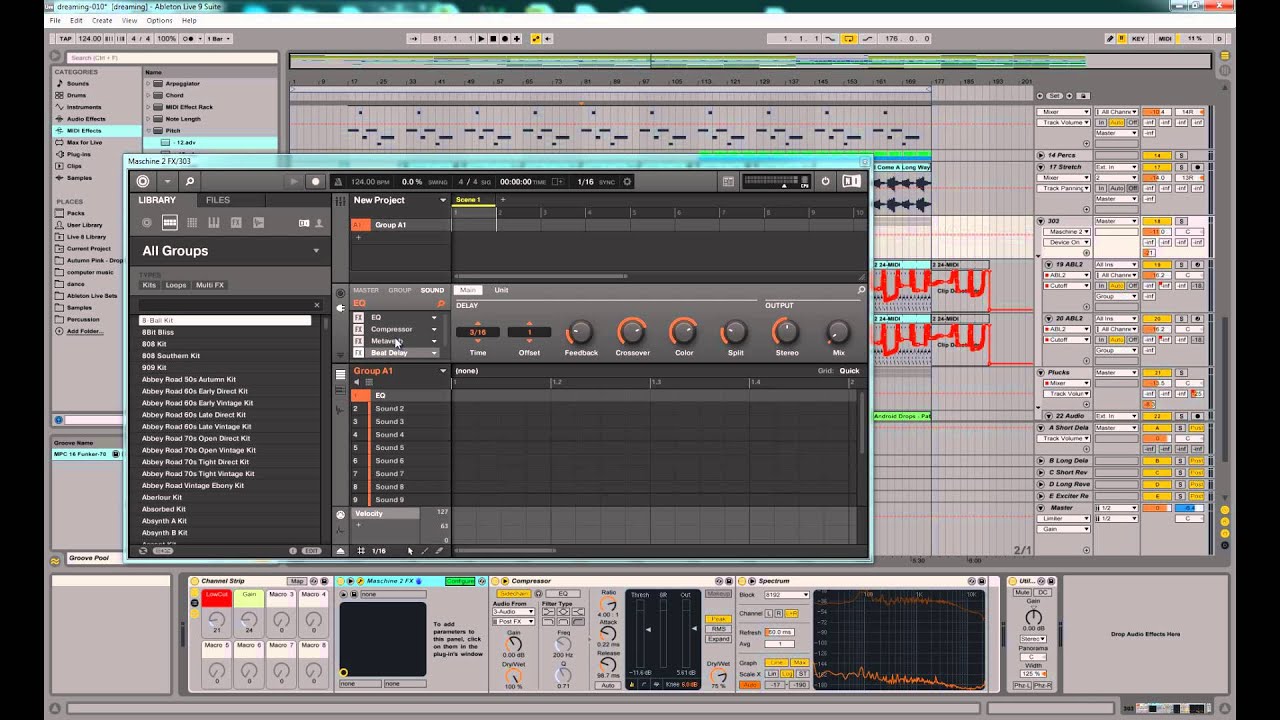Select the Sounds grid icon in library
The height and width of the screenshot is (720, 1280).
(192, 223)
